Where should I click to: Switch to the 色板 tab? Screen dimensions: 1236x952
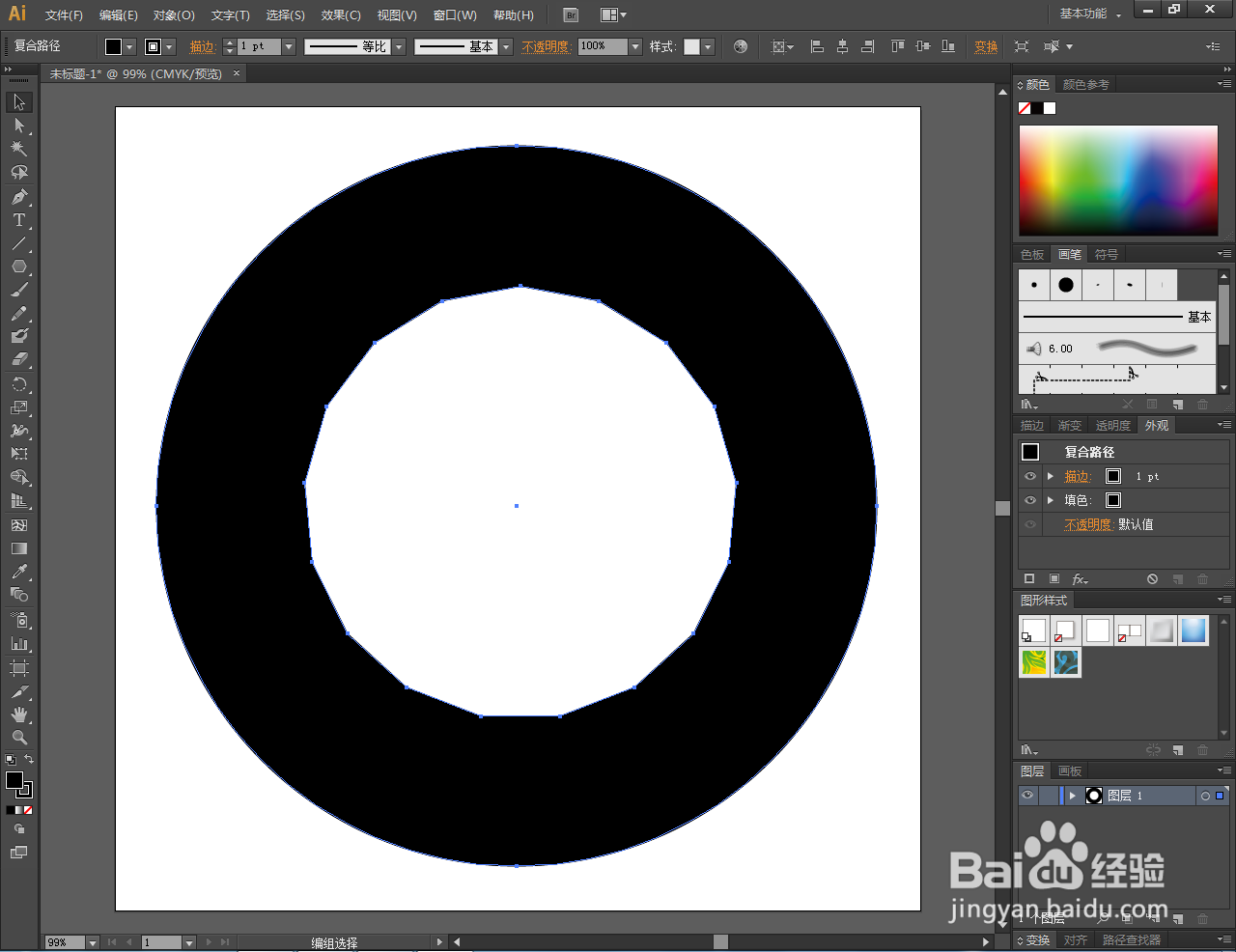(x=1032, y=255)
